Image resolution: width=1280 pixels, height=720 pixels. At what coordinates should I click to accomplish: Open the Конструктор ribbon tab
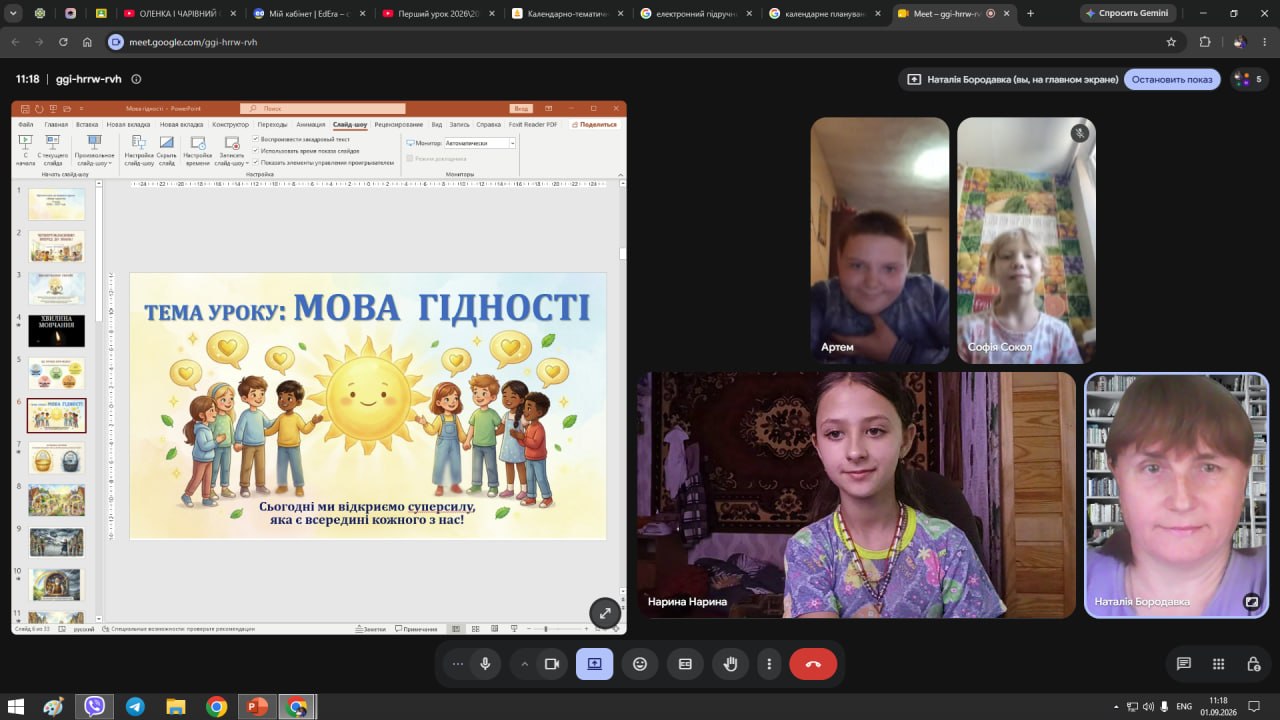coord(230,124)
